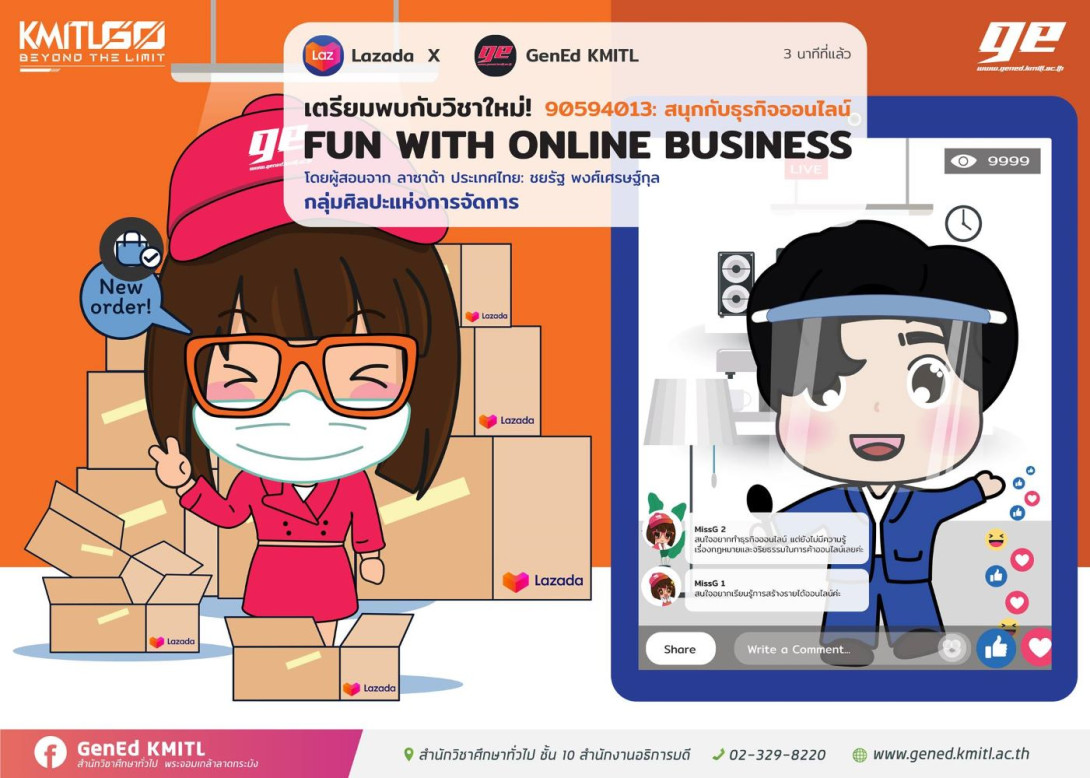
Task: Click the New order! speech bubble
Action: [121, 298]
